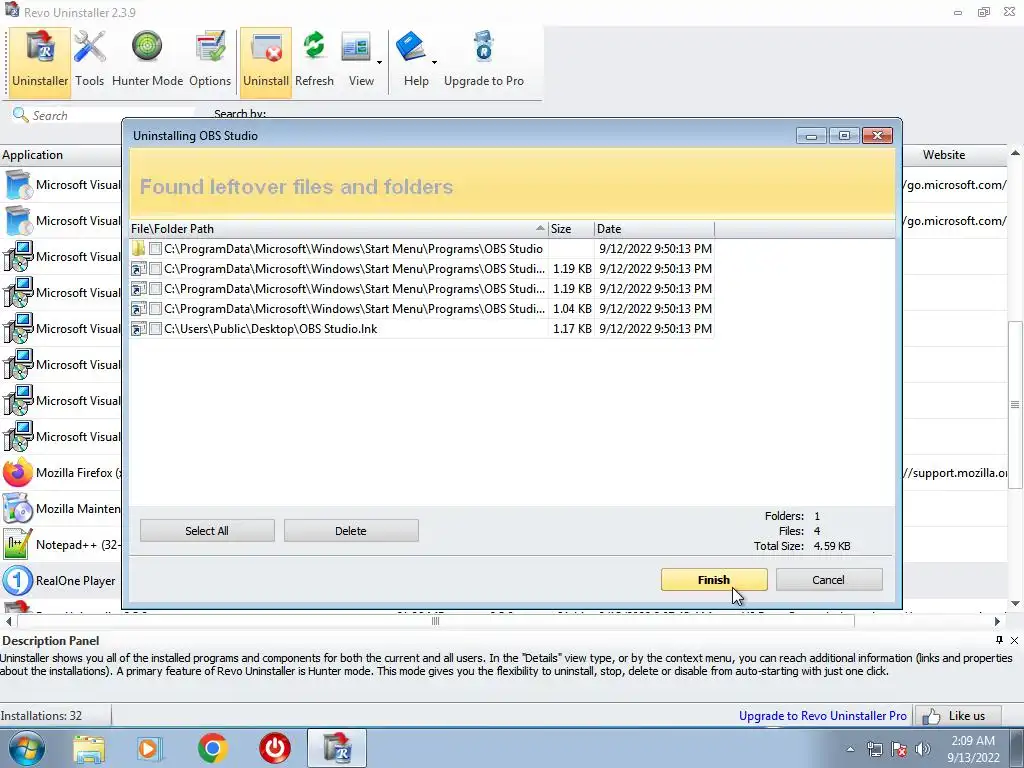The width and height of the screenshot is (1024, 768).
Task: Click the network tray icon
Action: (874, 750)
